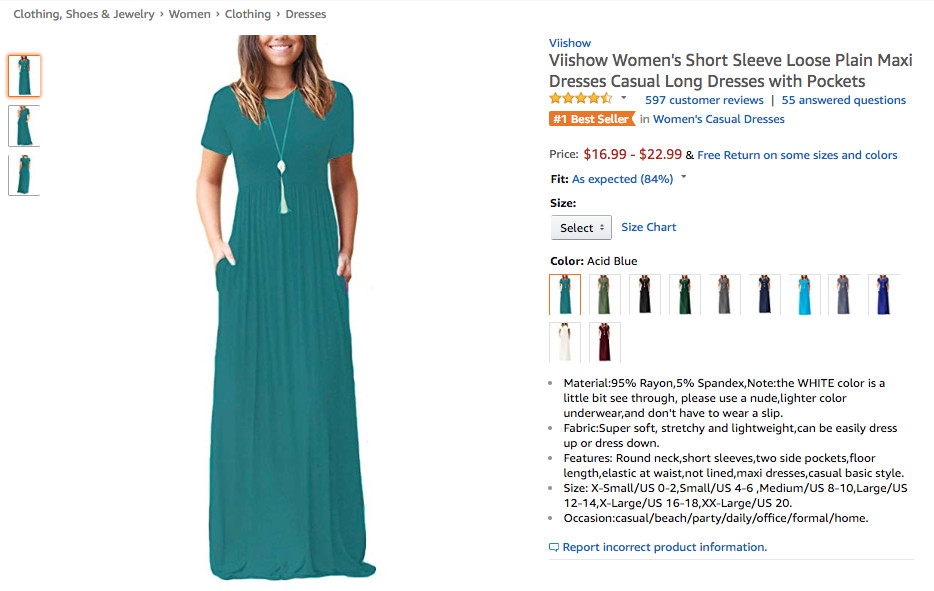Go to Women breadcrumb category
The width and height of the screenshot is (934, 591).
(190, 14)
